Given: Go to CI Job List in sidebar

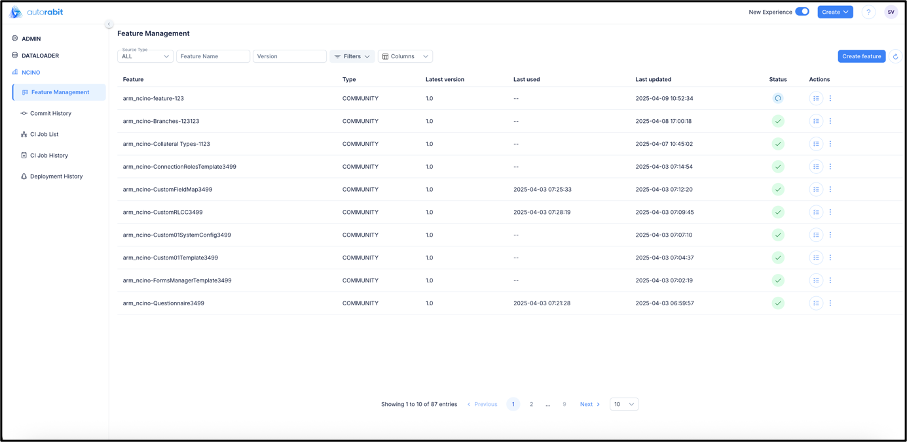Looking at the screenshot, I should point(47,134).
